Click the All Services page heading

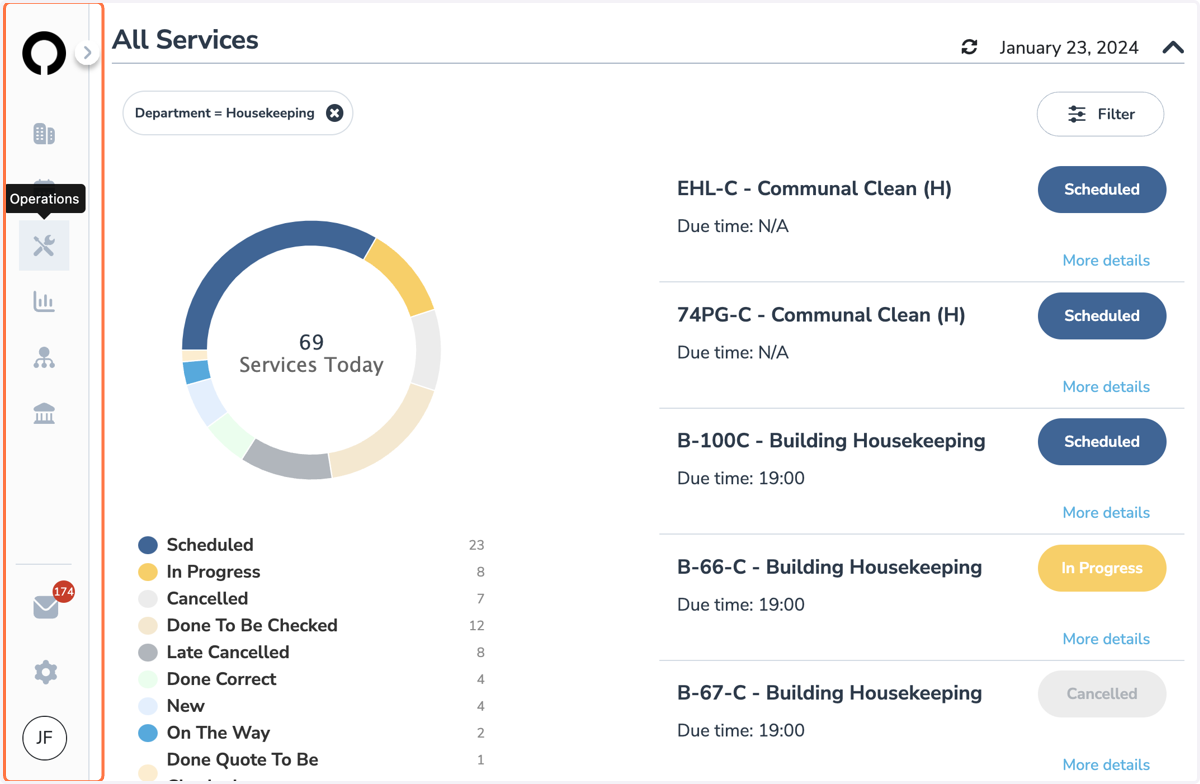click(x=185, y=40)
